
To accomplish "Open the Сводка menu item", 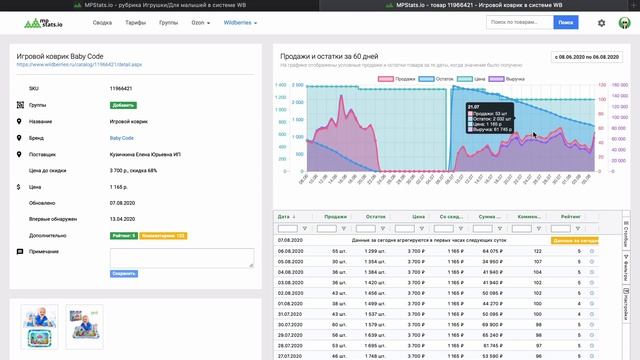I will click(102, 23).
